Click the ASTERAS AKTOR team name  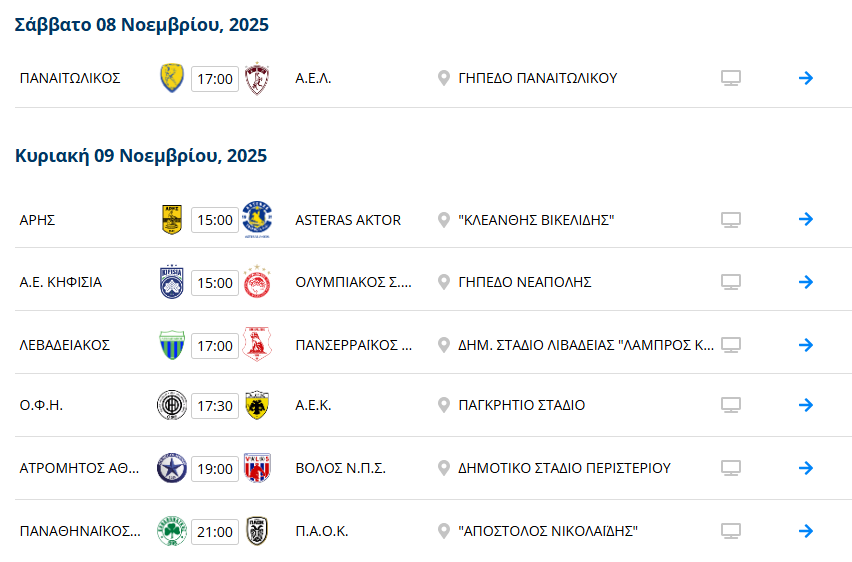pos(348,220)
